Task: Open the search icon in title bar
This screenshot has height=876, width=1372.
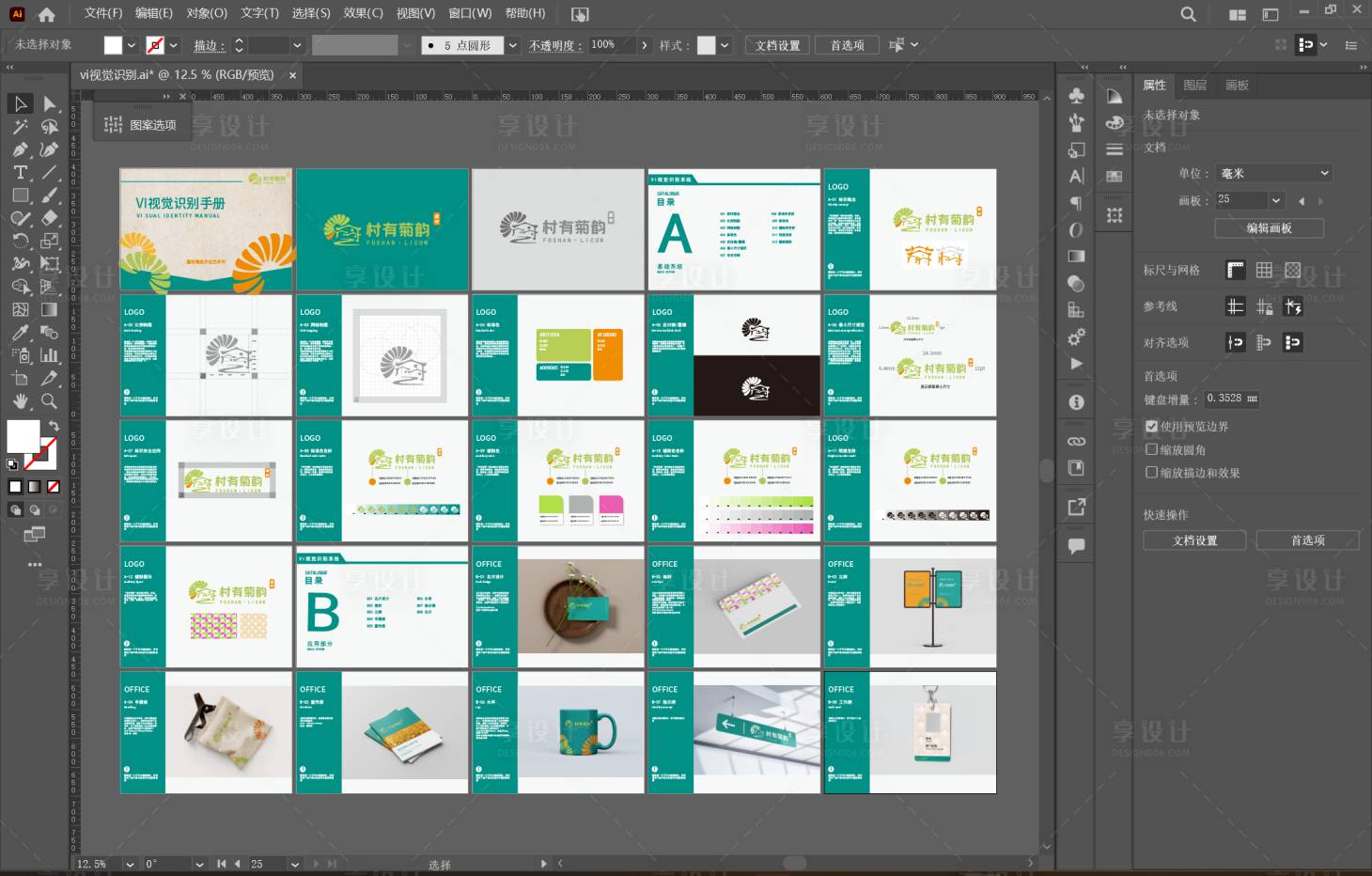Action: tap(1189, 14)
